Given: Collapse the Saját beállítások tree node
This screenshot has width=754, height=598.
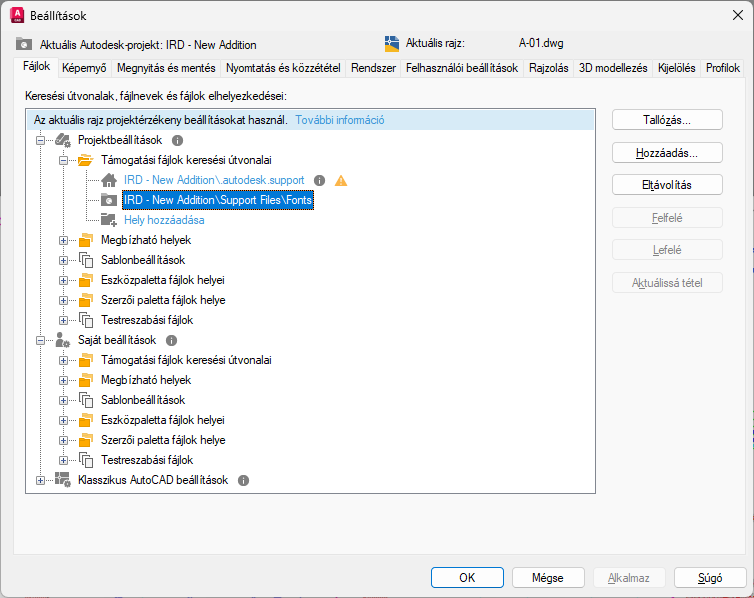Looking at the screenshot, I should [x=40, y=340].
